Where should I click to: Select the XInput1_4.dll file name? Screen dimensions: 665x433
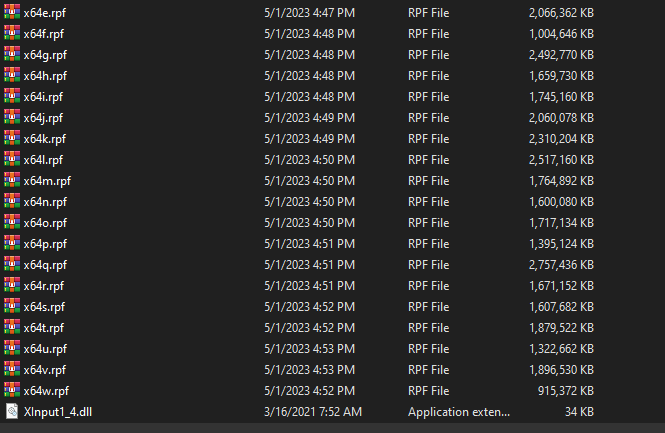click(x=59, y=411)
